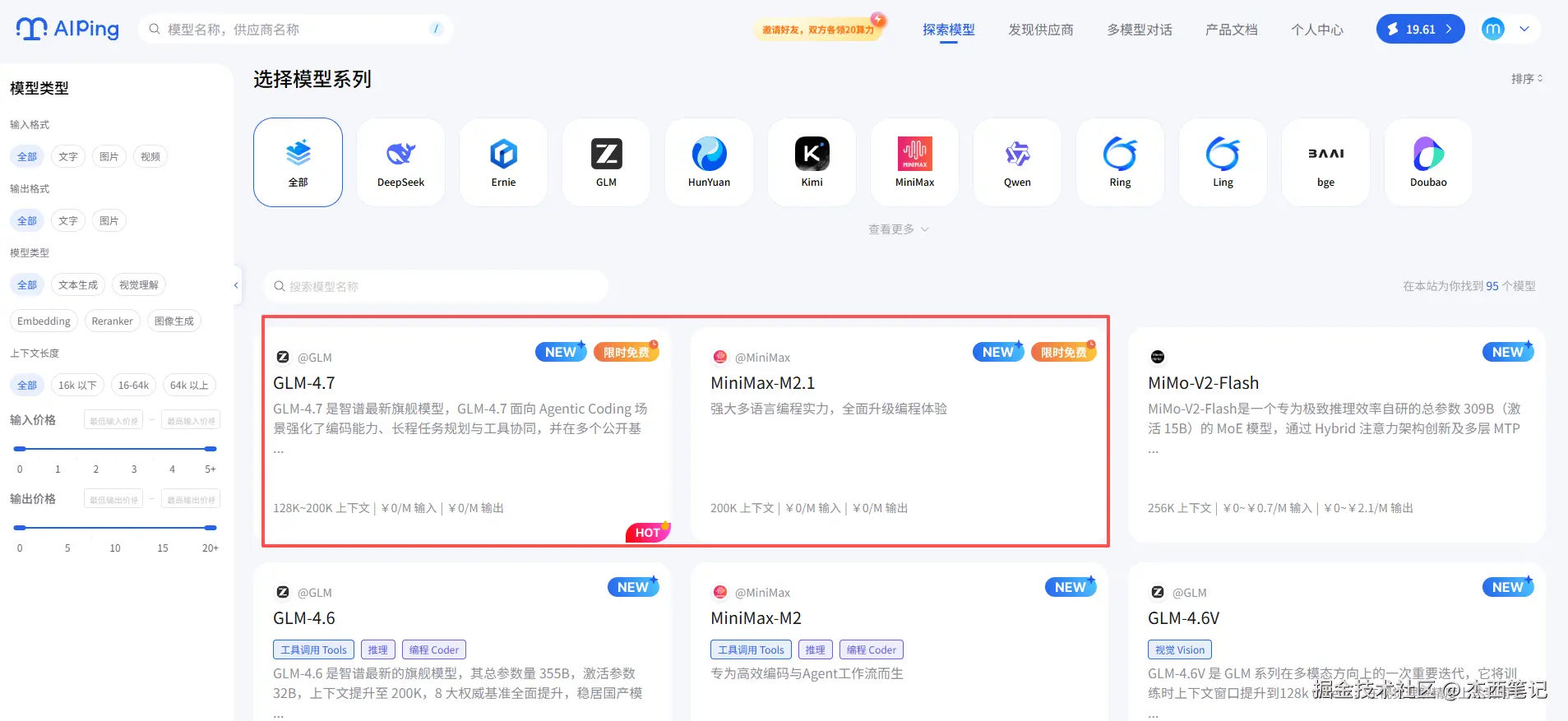Open 探索模型 navigation tab

coord(949,30)
